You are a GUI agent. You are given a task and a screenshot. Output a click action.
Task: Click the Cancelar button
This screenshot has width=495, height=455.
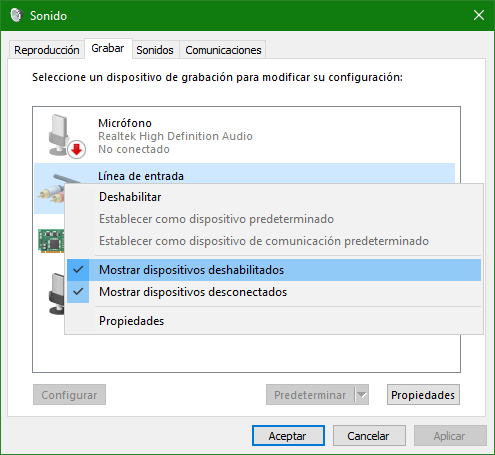pyautogui.click(x=369, y=436)
